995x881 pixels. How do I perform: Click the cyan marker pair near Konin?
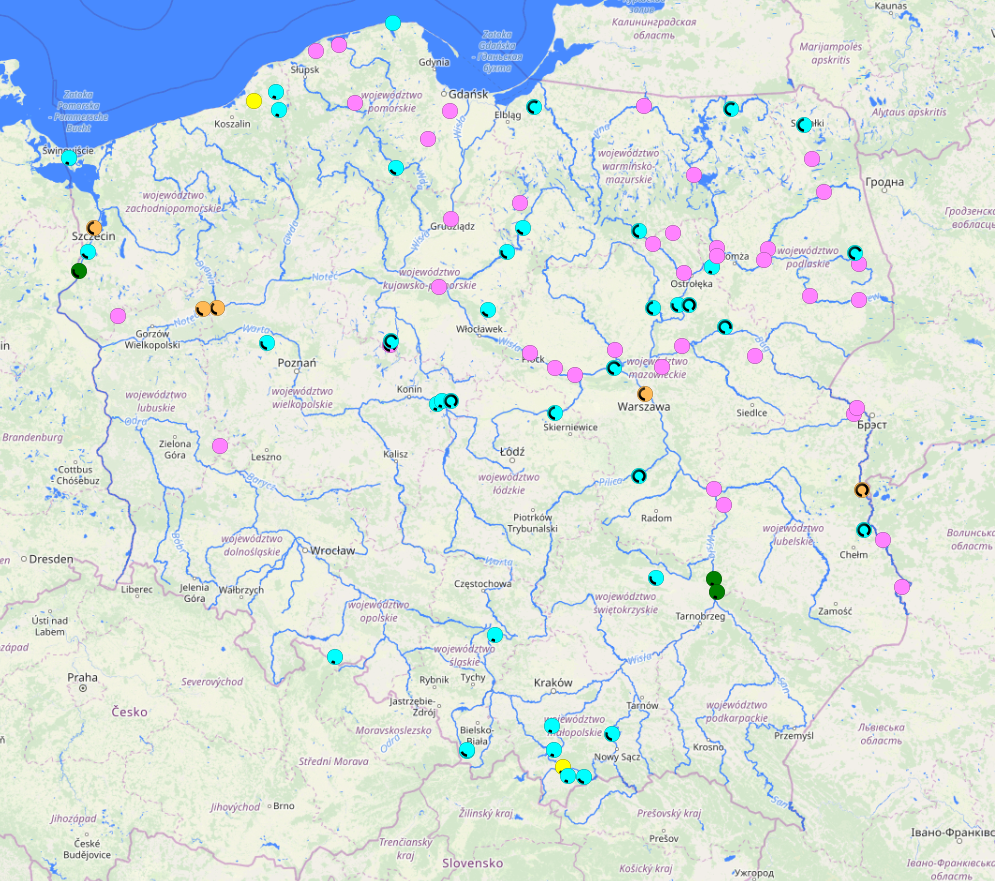click(440, 400)
